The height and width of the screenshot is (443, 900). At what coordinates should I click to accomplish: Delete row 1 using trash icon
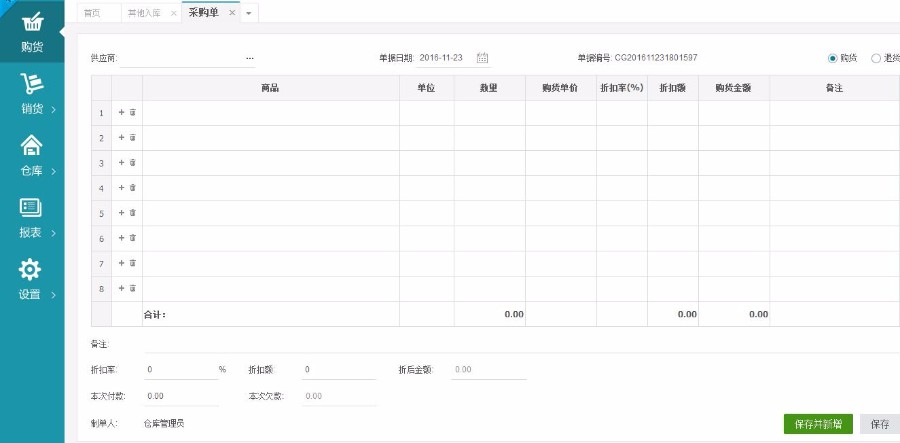133,112
